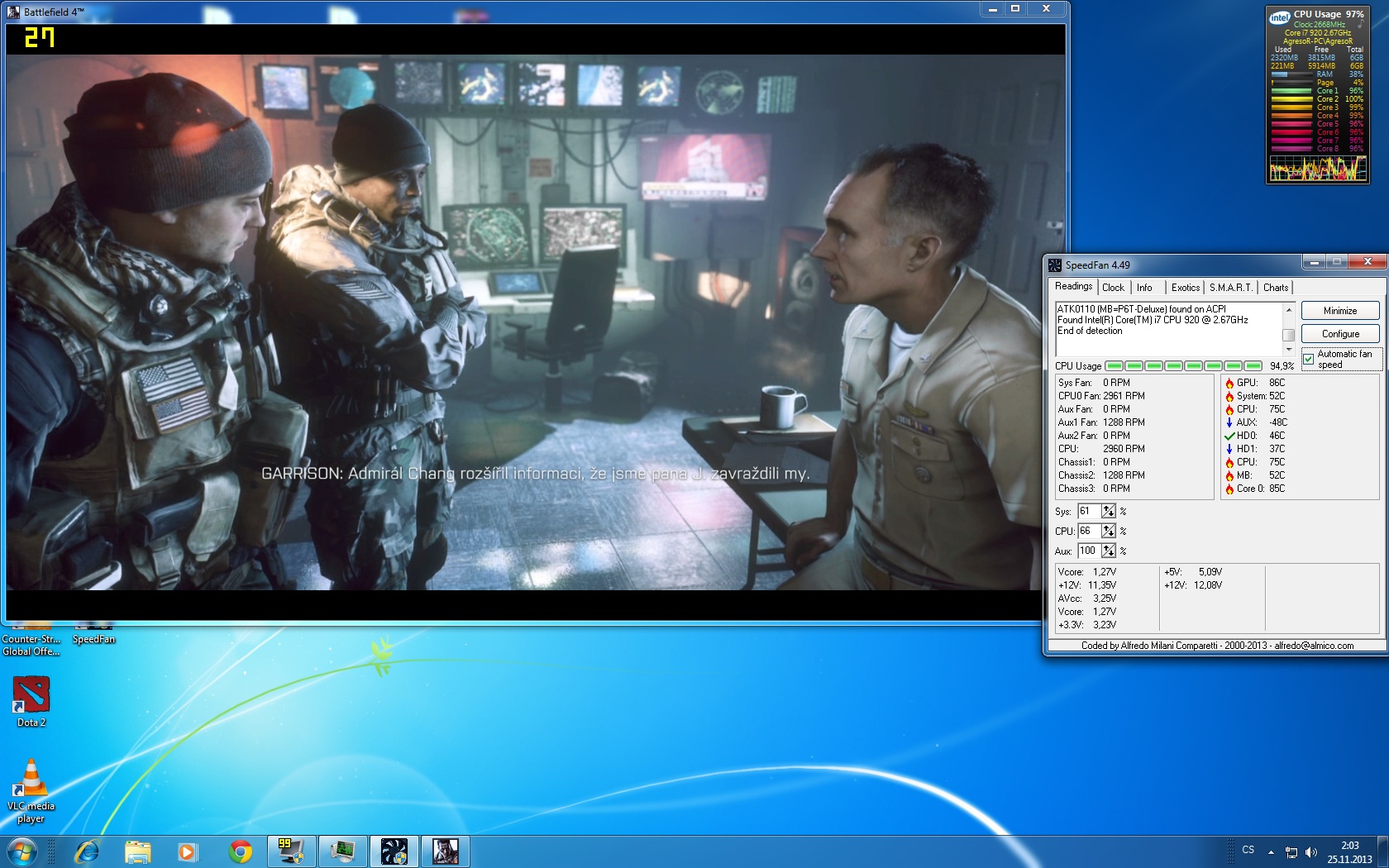Open the S.M.A.R.T. tab
The width and height of the screenshot is (1389, 868).
pos(1230,288)
